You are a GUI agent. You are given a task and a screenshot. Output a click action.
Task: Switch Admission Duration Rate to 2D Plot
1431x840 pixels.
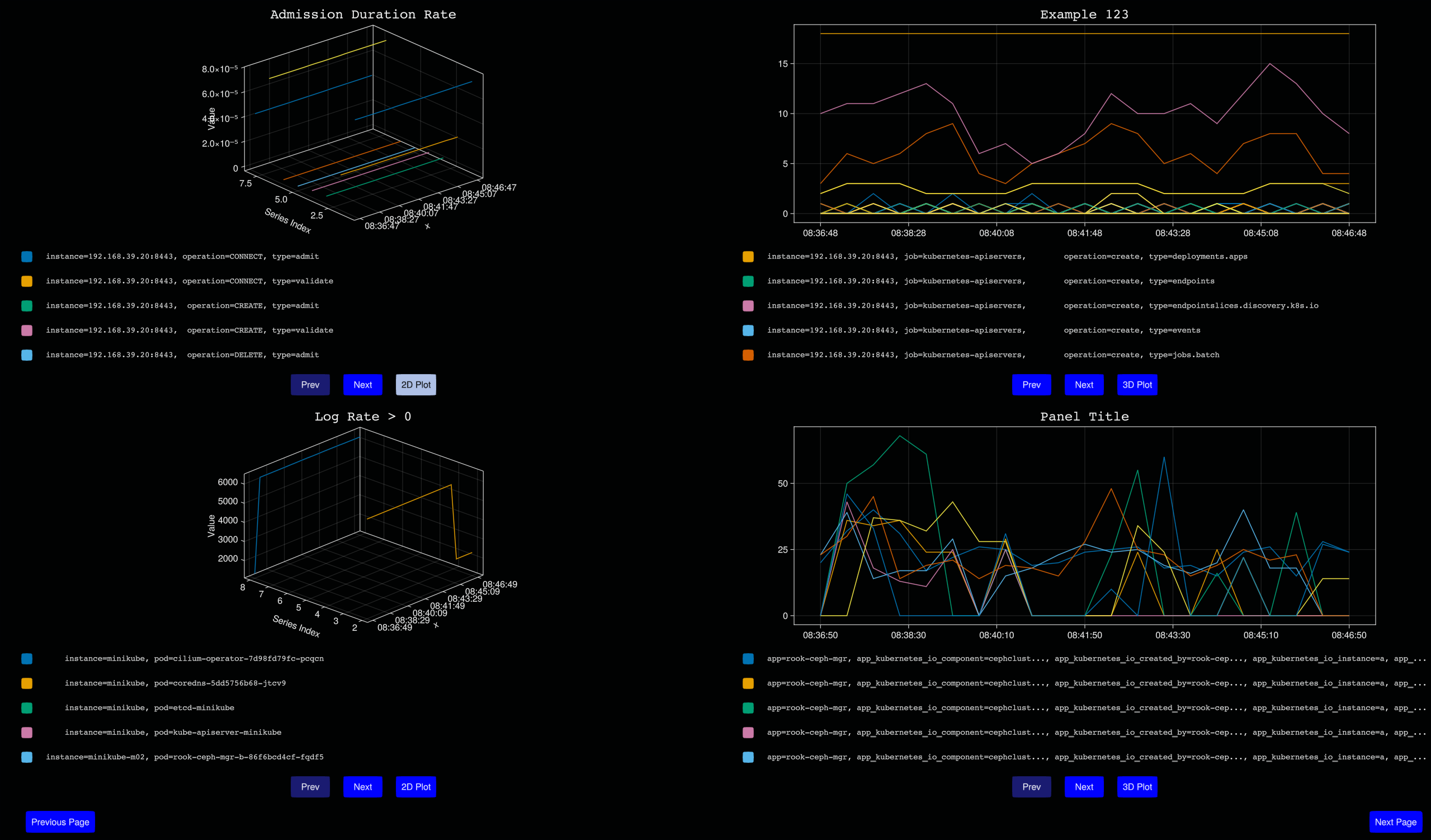[415, 385]
